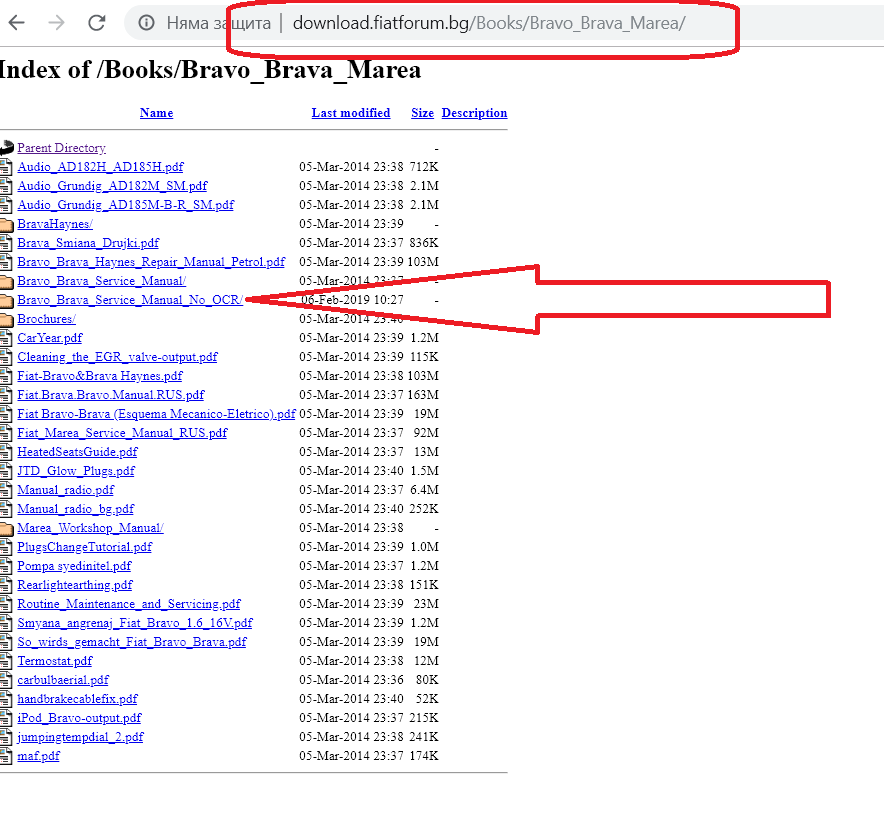Sort listing by Size column
The image size is (884, 836).
[x=422, y=113]
